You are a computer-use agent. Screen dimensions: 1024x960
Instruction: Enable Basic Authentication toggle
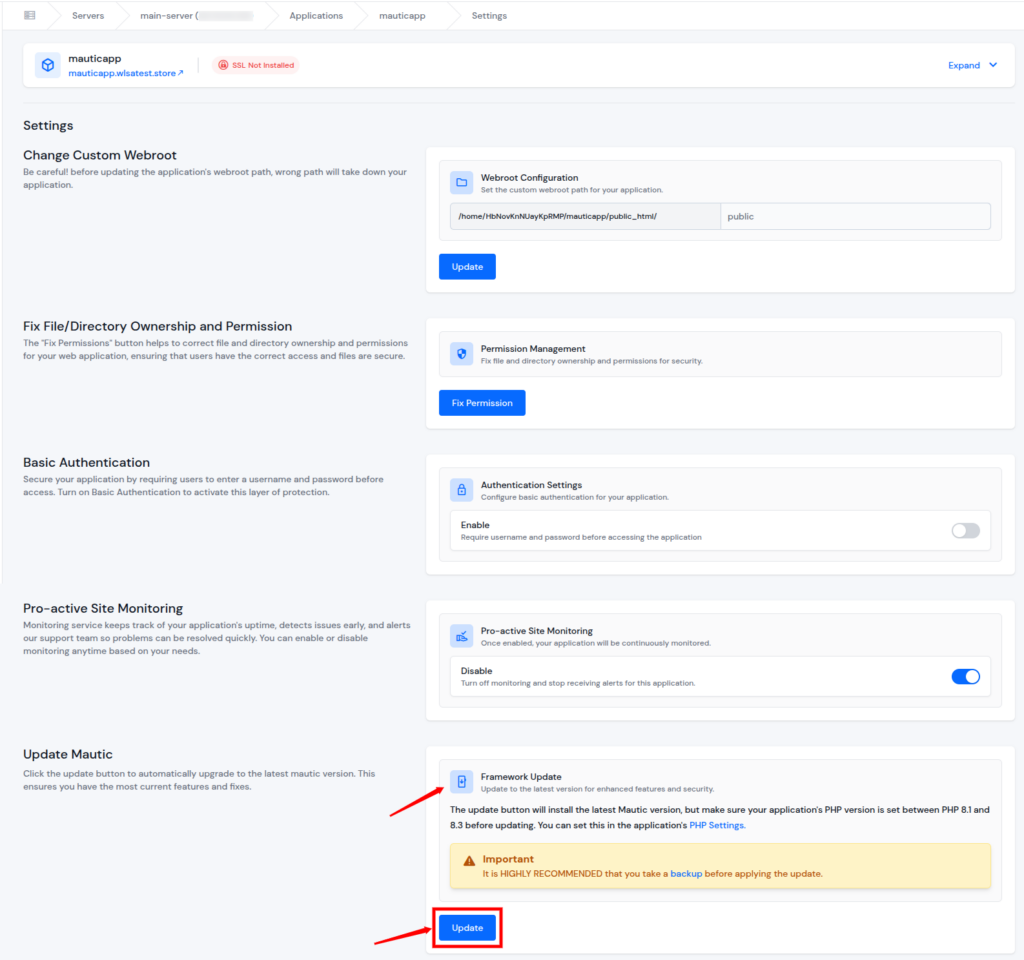[x=964, y=530]
